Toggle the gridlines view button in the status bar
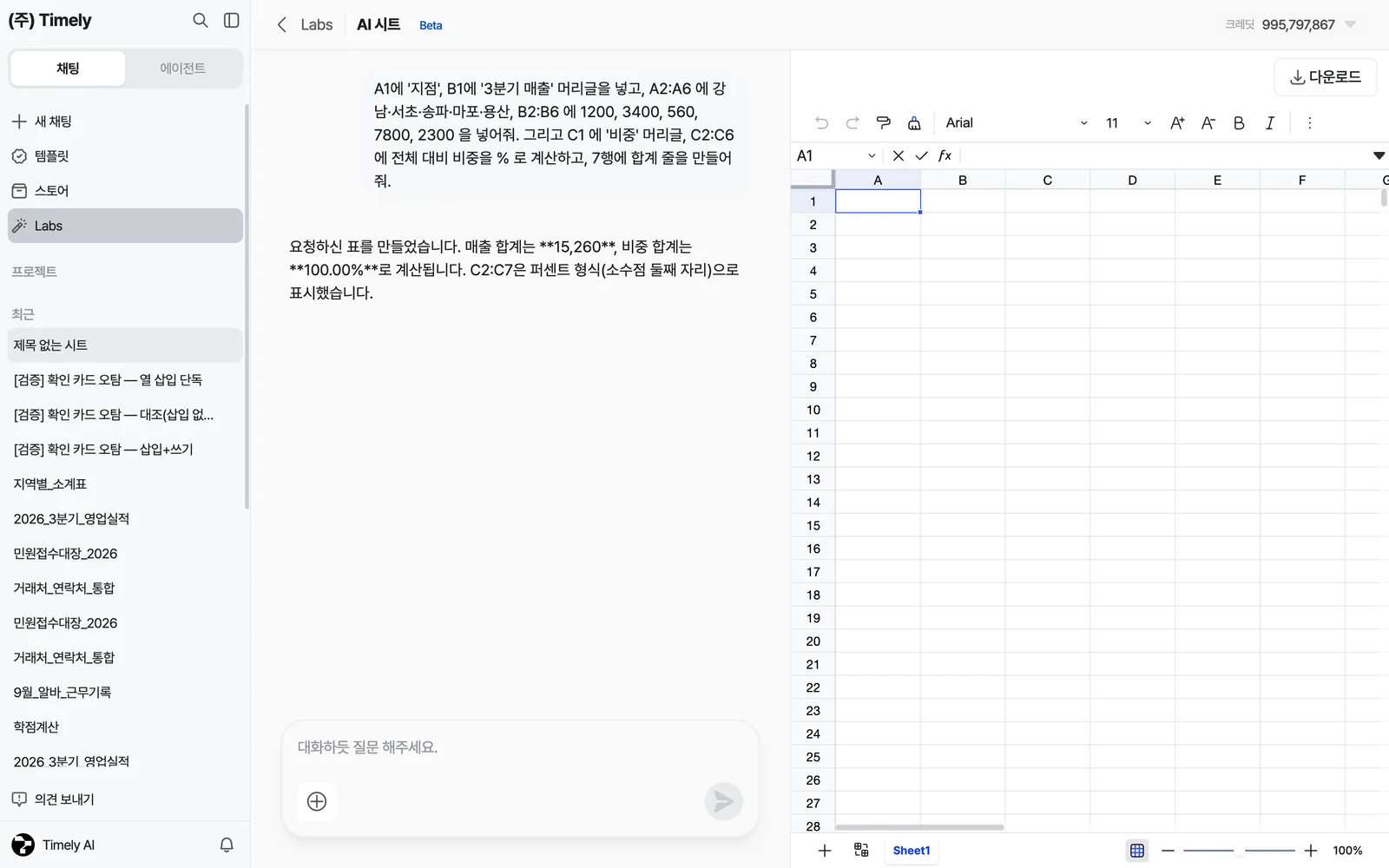Viewport: 1389px width, 868px height. pos(1137,851)
